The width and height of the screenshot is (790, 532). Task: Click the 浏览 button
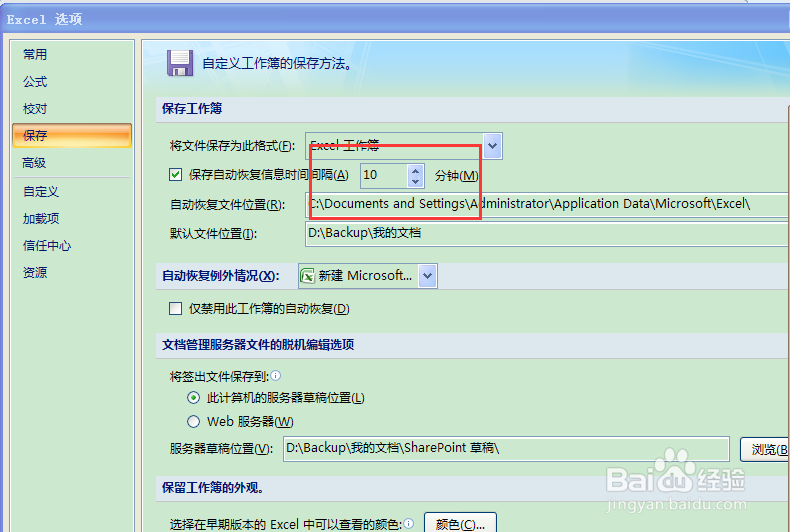764,449
